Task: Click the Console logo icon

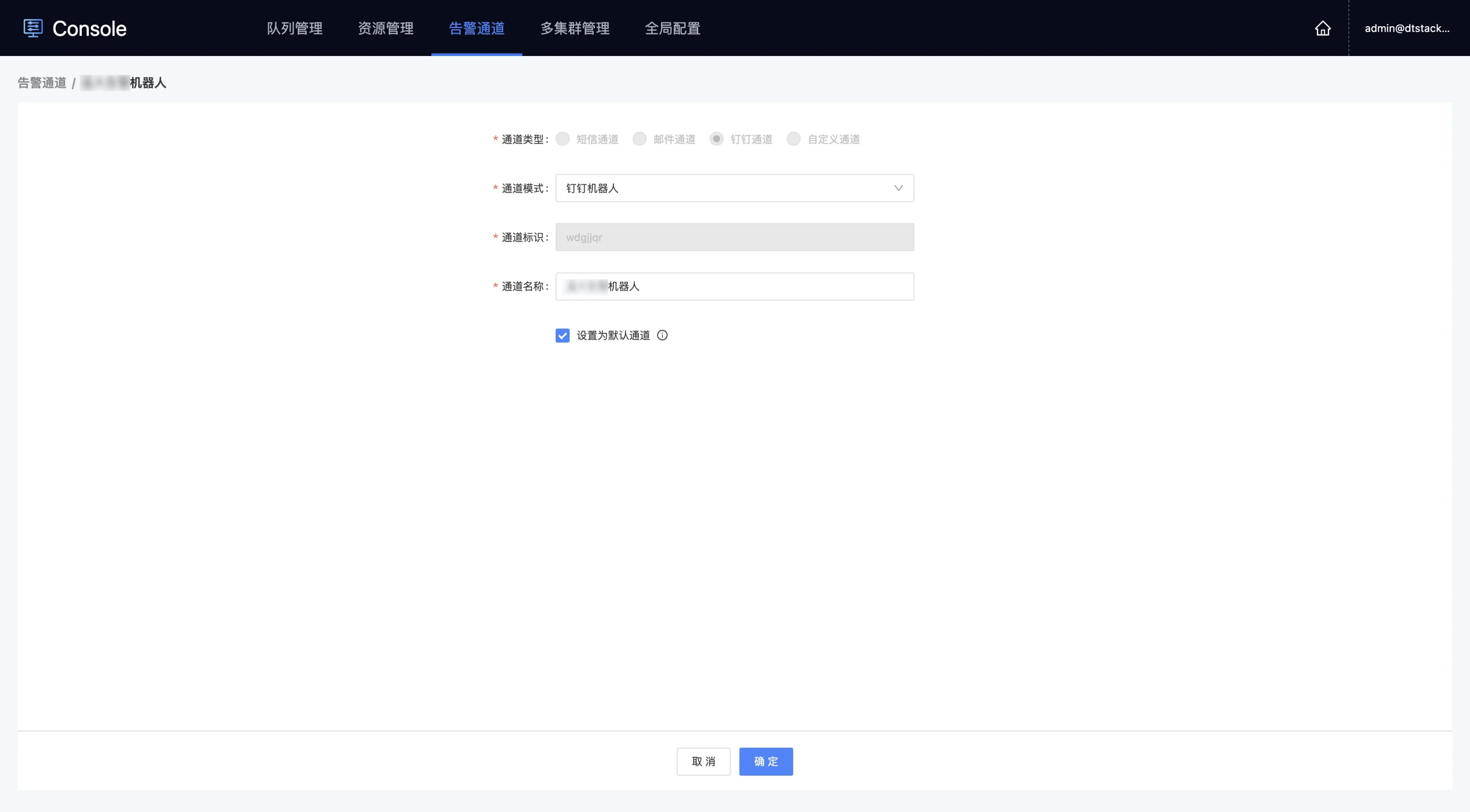Action: click(33, 28)
